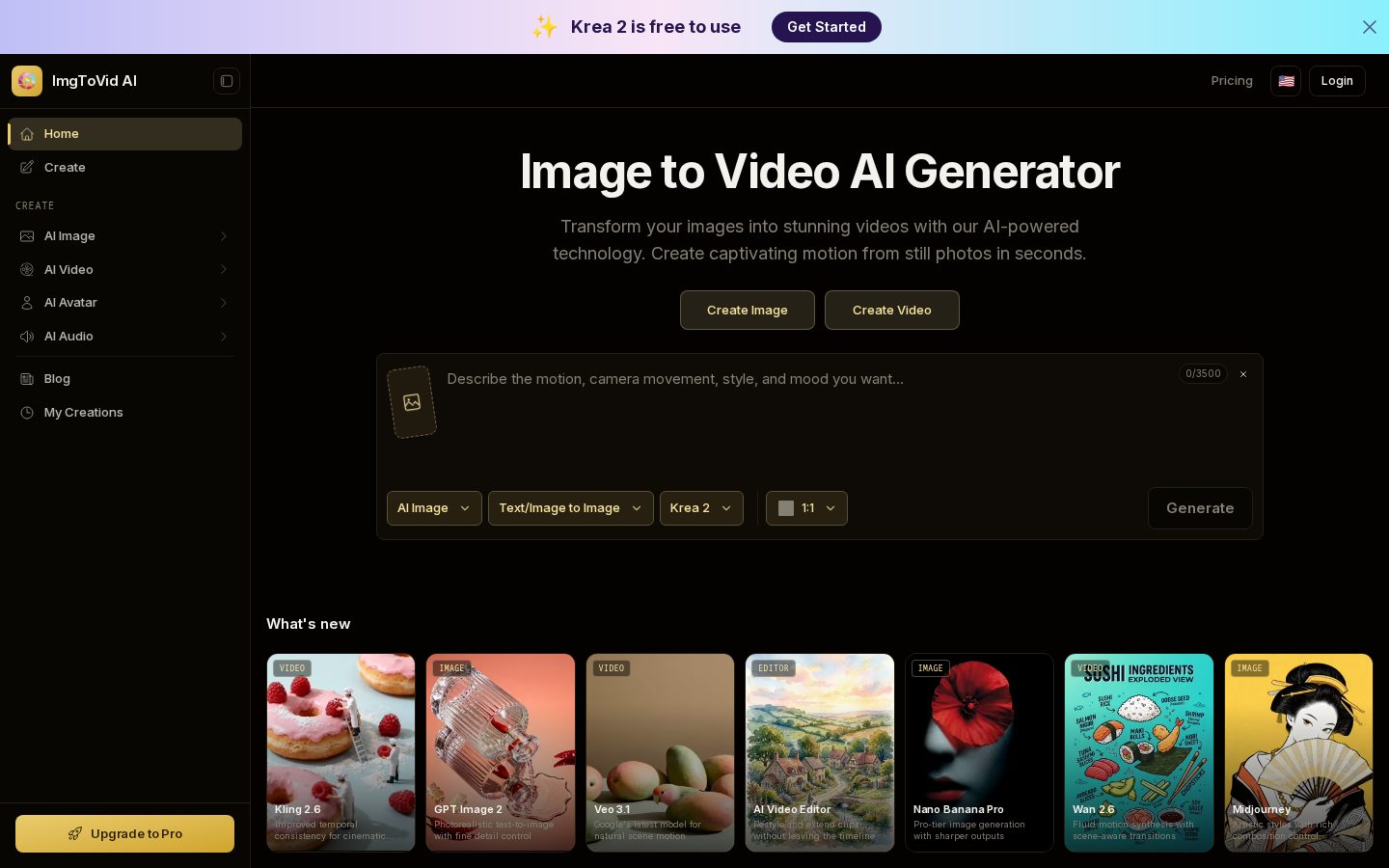Open the AI Image type dropdown
Image resolution: width=1389 pixels, height=868 pixels.
[x=434, y=508]
